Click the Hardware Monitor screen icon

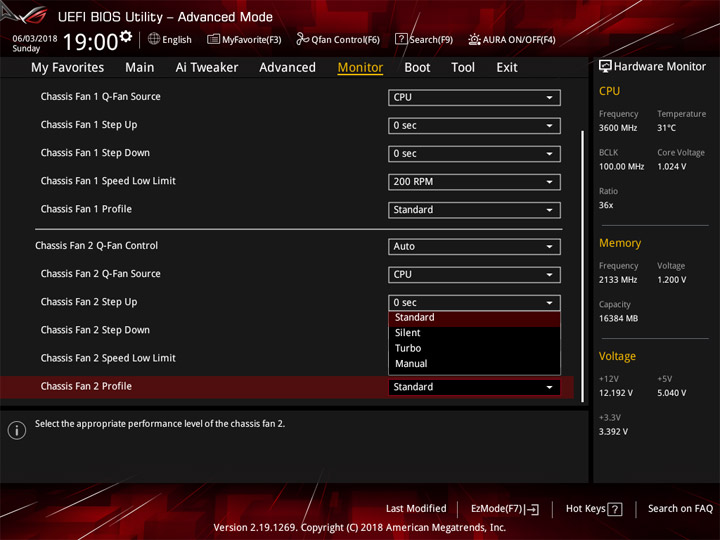pyautogui.click(x=605, y=66)
